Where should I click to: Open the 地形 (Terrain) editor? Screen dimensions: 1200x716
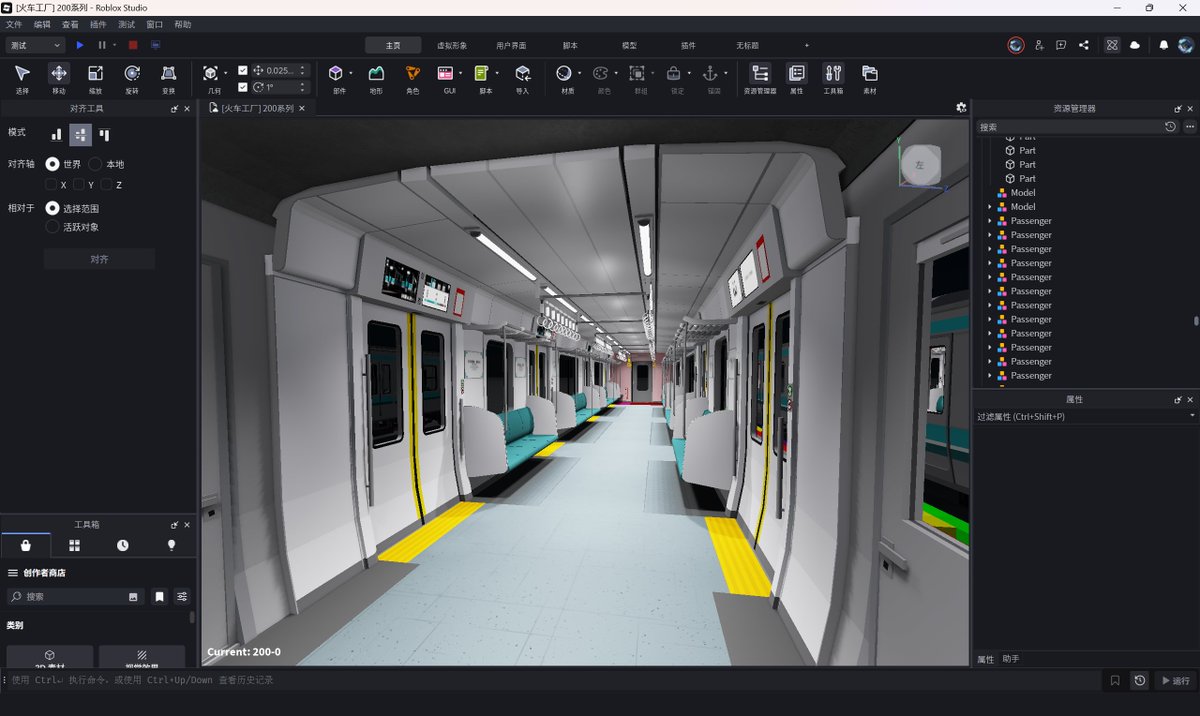pyautogui.click(x=376, y=78)
